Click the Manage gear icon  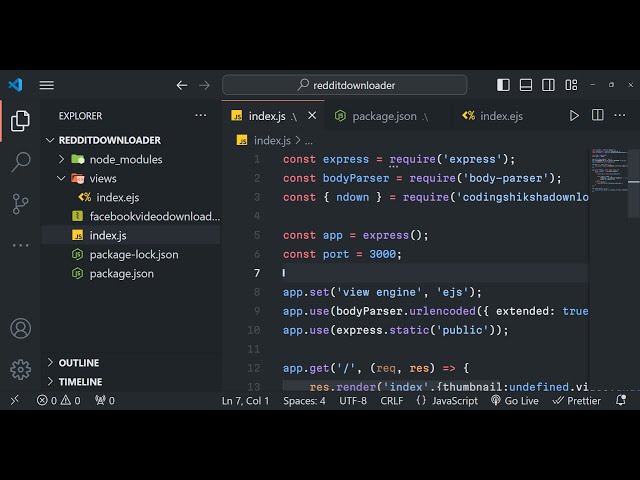point(20,369)
